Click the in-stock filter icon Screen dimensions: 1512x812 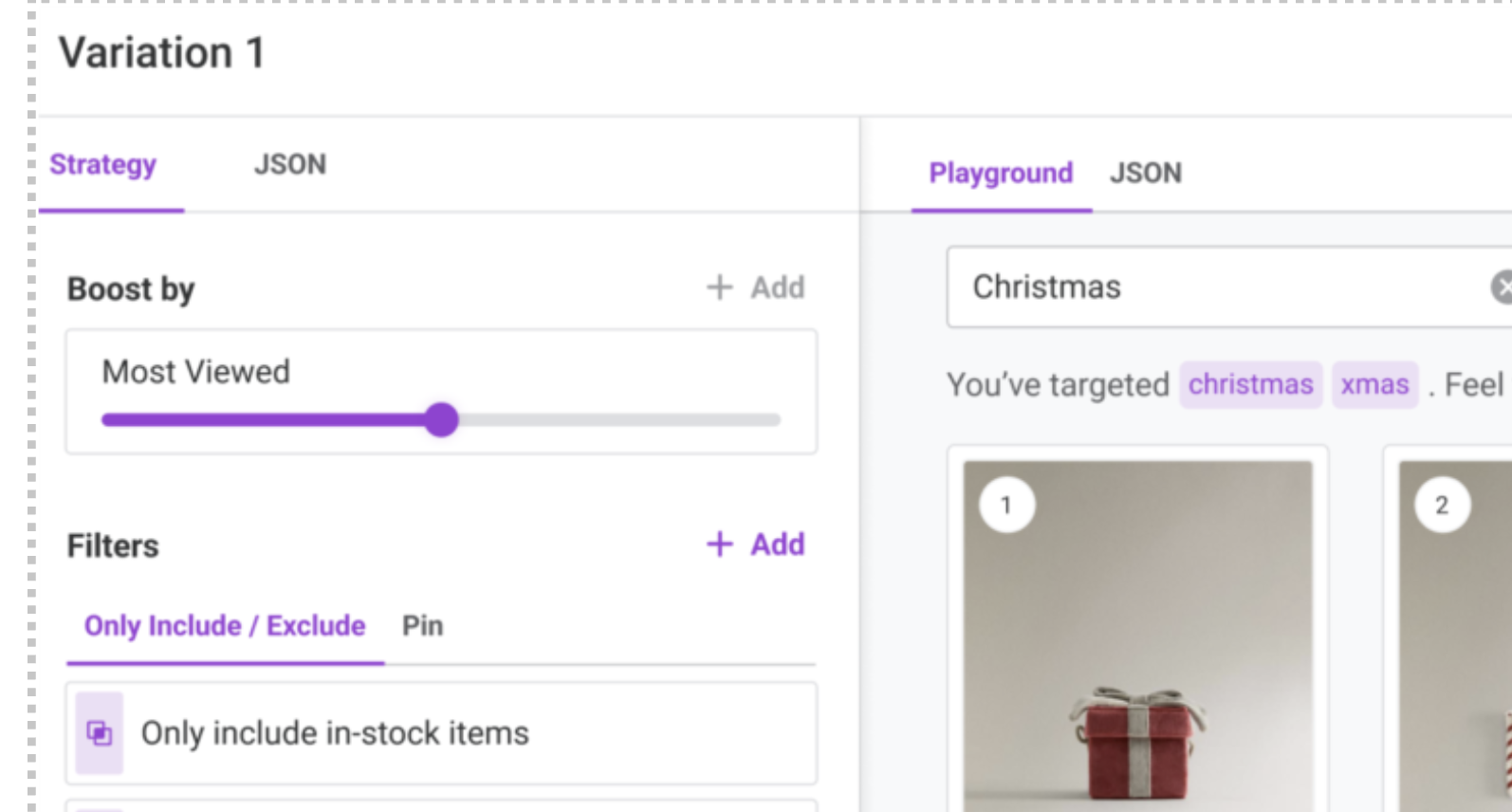[x=100, y=733]
